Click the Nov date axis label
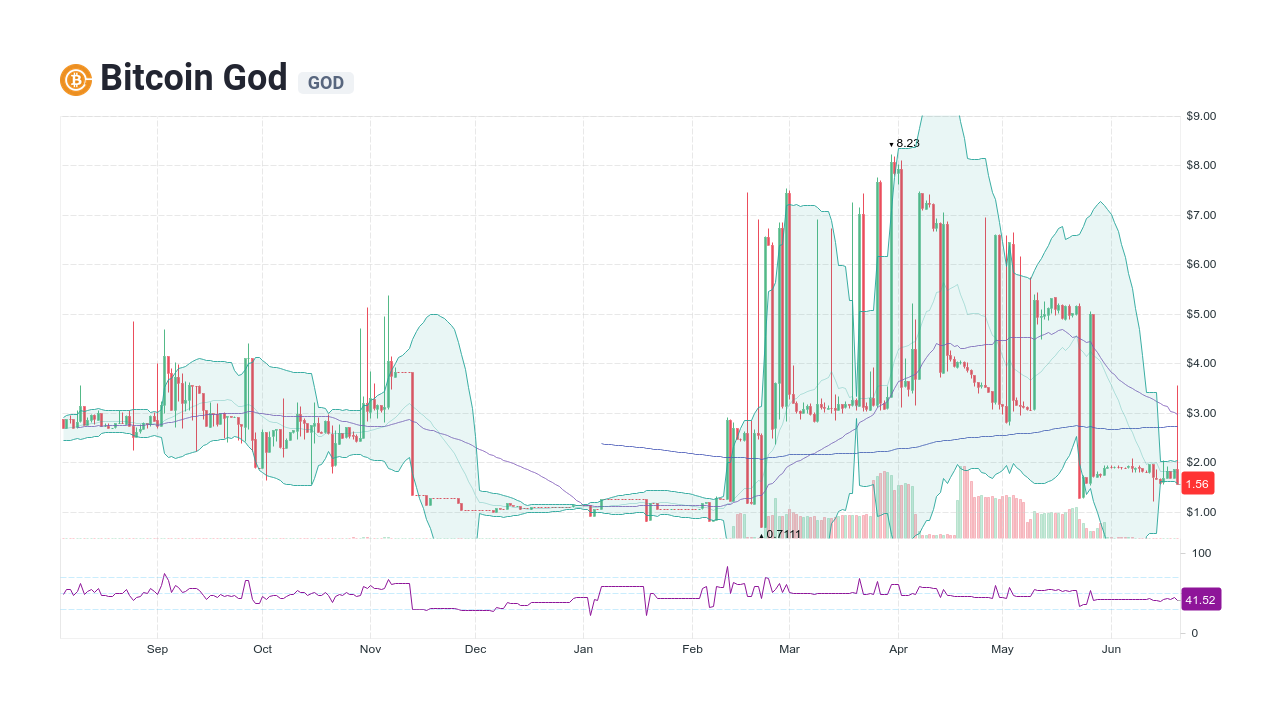The width and height of the screenshot is (1280, 720). (370, 649)
